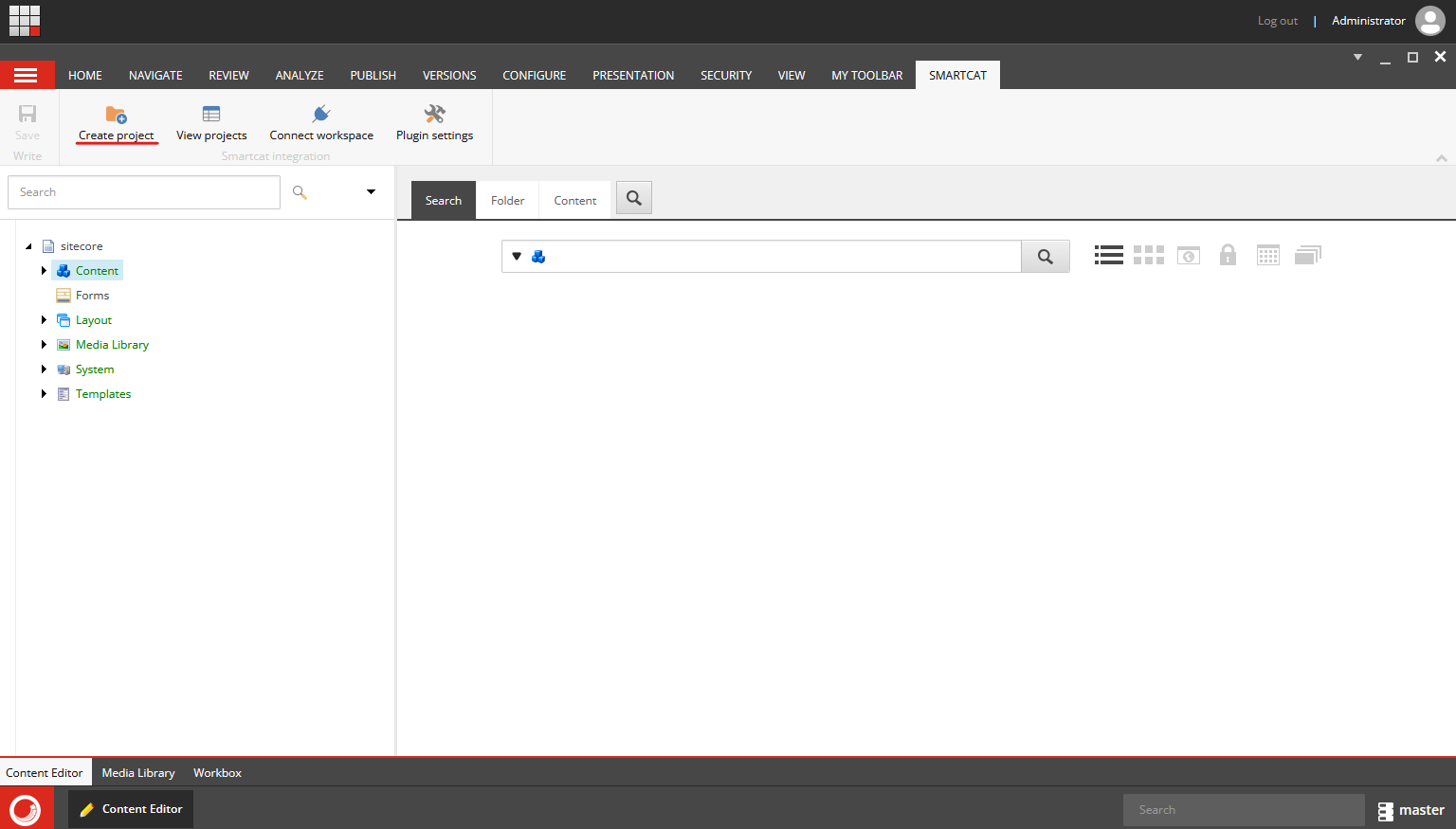Switch to the Content tab

575,201
